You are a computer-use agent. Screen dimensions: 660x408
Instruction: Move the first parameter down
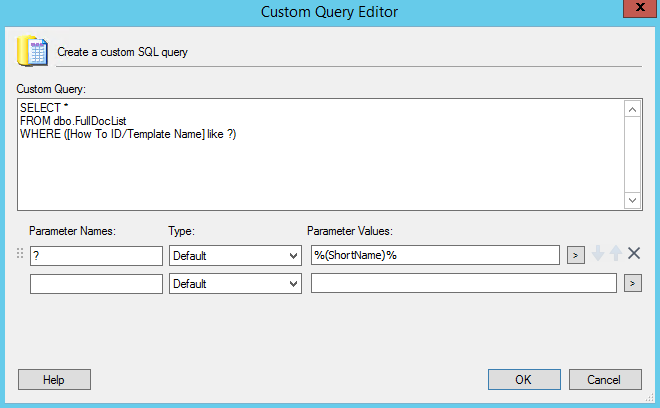coord(598,255)
